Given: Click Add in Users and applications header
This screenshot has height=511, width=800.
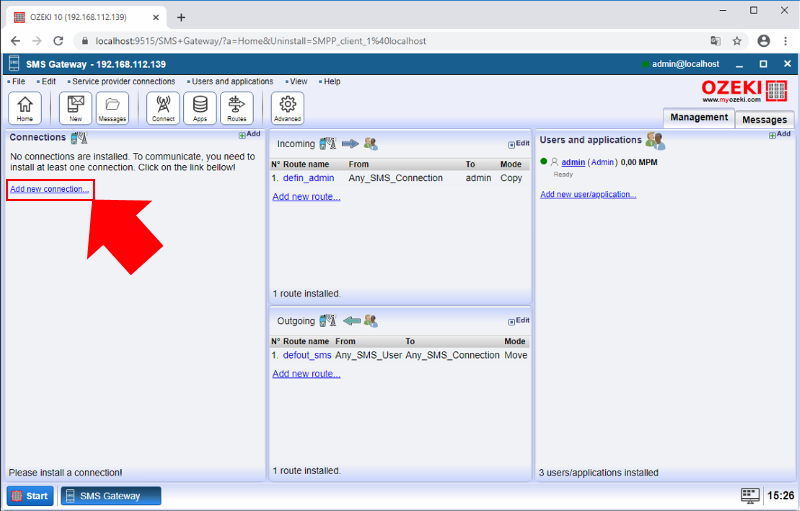Looking at the screenshot, I should [780, 134].
